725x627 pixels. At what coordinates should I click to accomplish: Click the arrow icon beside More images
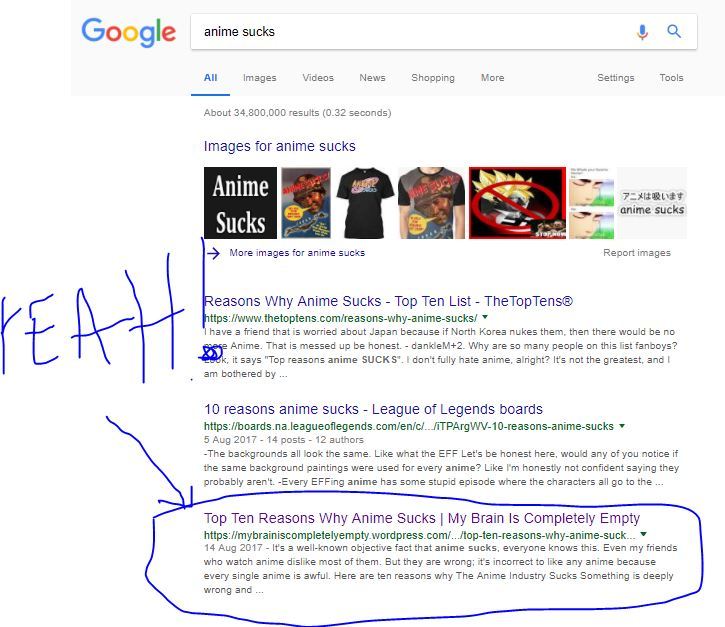[x=213, y=253]
